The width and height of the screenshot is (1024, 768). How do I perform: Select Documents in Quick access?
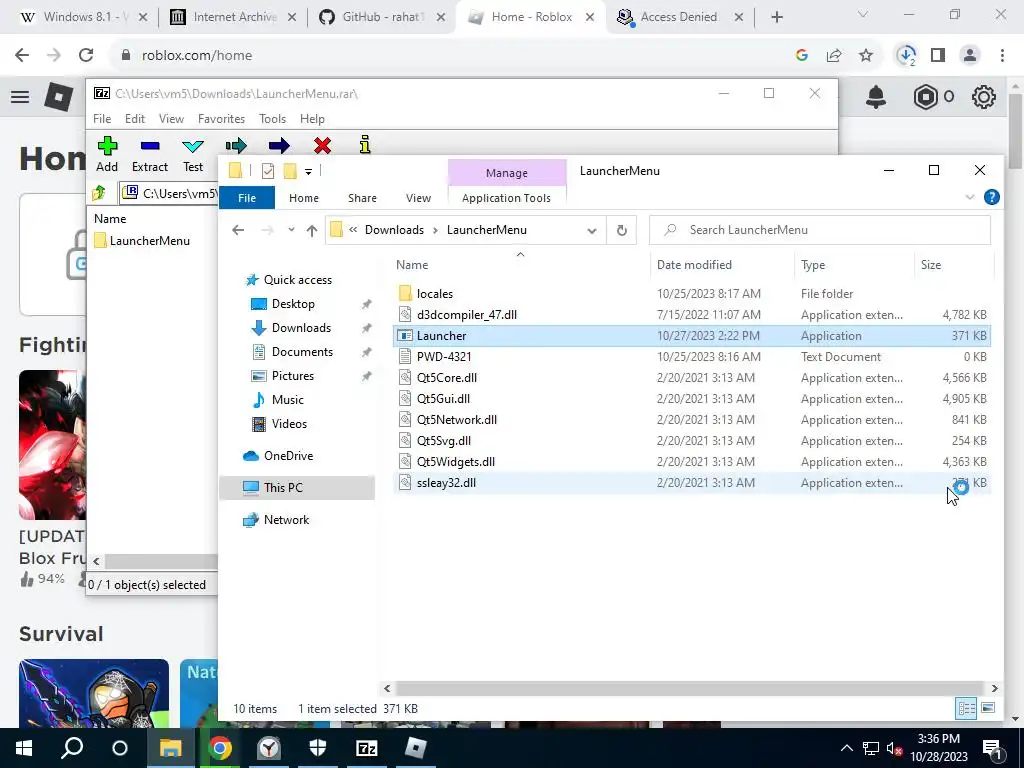[x=302, y=352]
